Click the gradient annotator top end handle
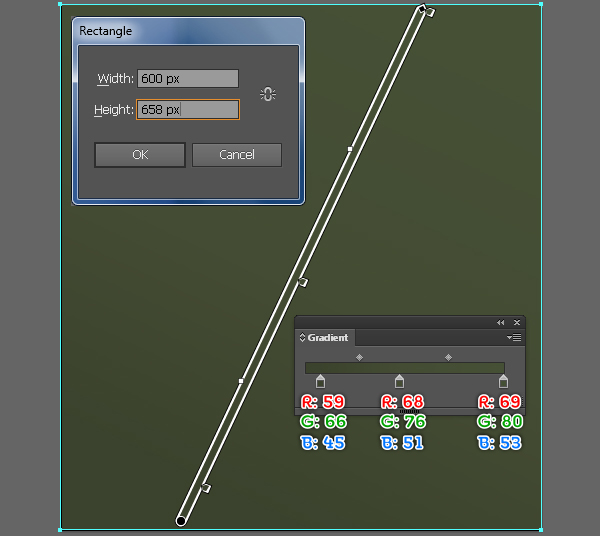The image size is (600, 536). click(x=422, y=8)
